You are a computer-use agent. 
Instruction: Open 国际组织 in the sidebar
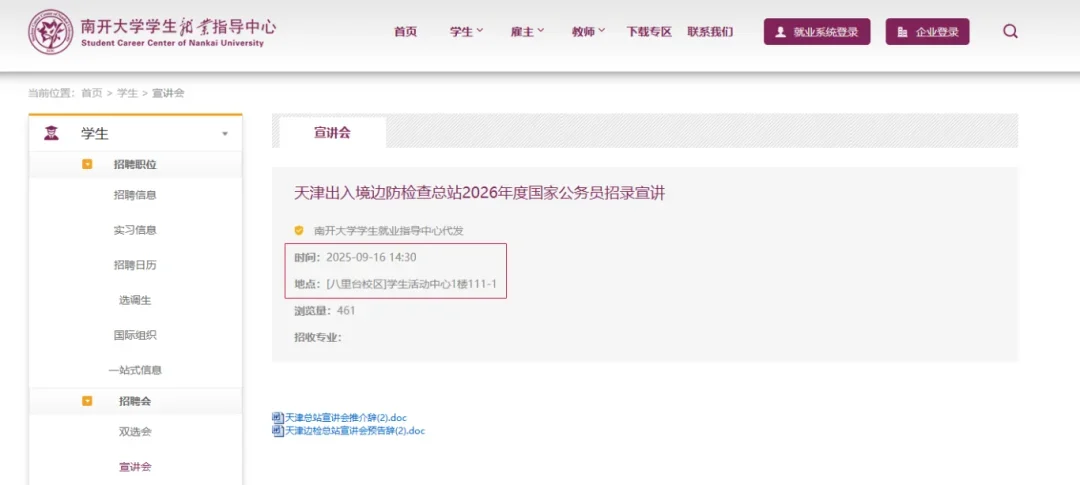click(x=135, y=336)
